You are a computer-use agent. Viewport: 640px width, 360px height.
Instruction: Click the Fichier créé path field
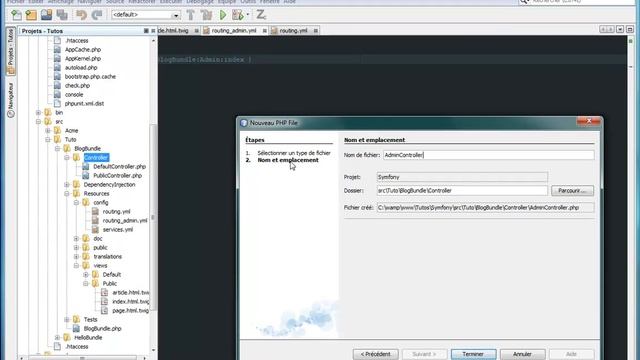(485, 208)
